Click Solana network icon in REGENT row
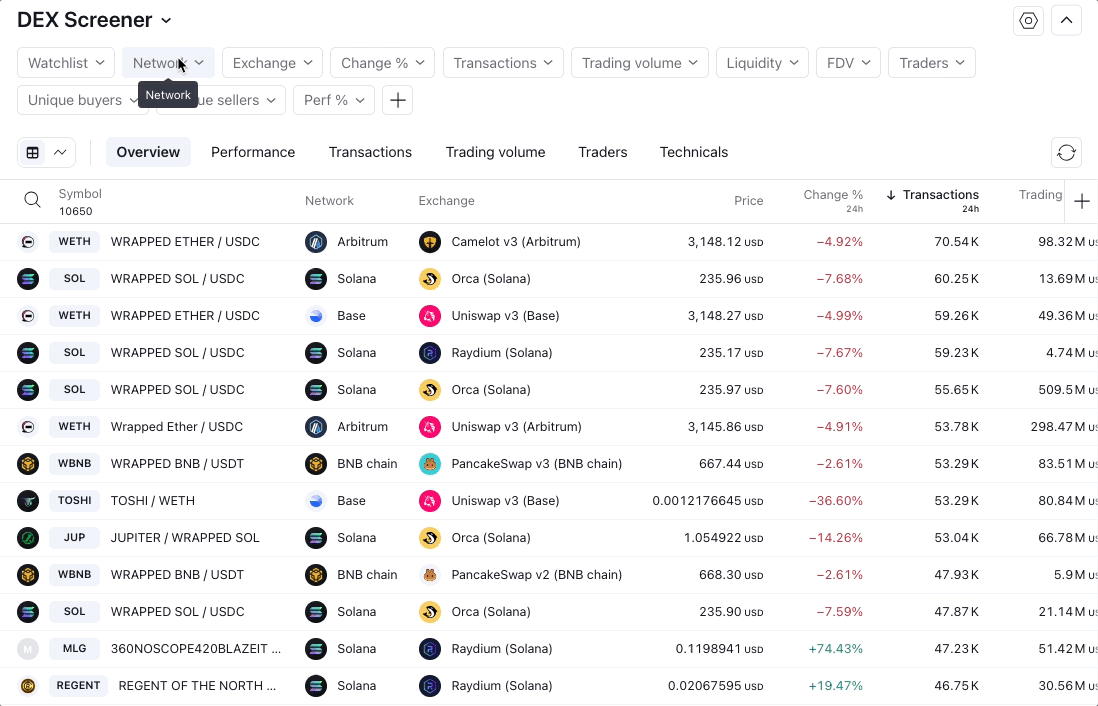The width and height of the screenshot is (1098, 706). (316, 686)
